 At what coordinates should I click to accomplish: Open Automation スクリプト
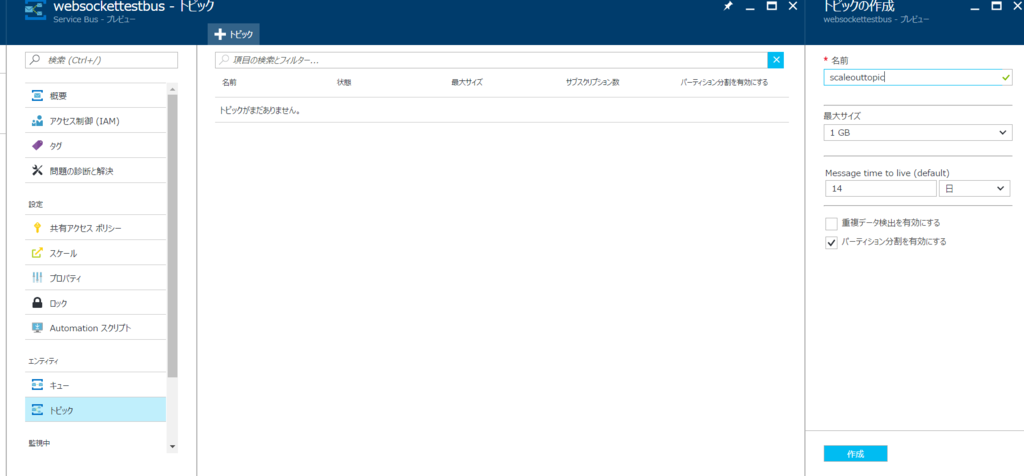95,328
